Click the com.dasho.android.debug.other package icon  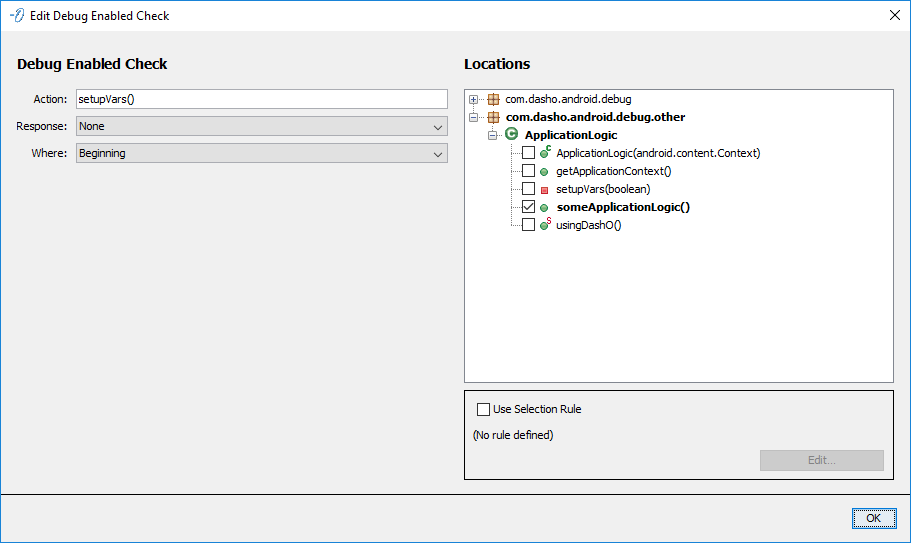tap(493, 117)
